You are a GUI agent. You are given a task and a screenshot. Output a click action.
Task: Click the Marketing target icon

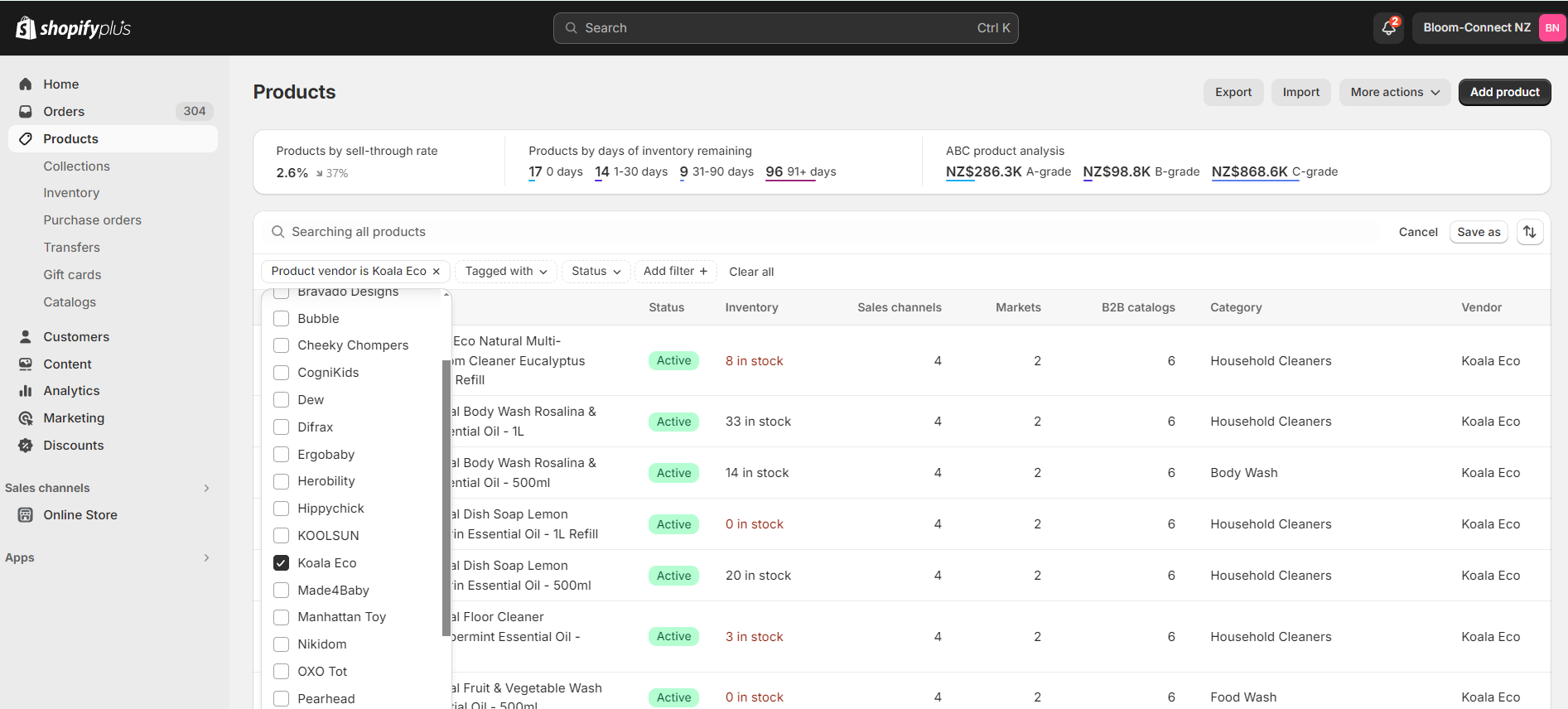(26, 418)
